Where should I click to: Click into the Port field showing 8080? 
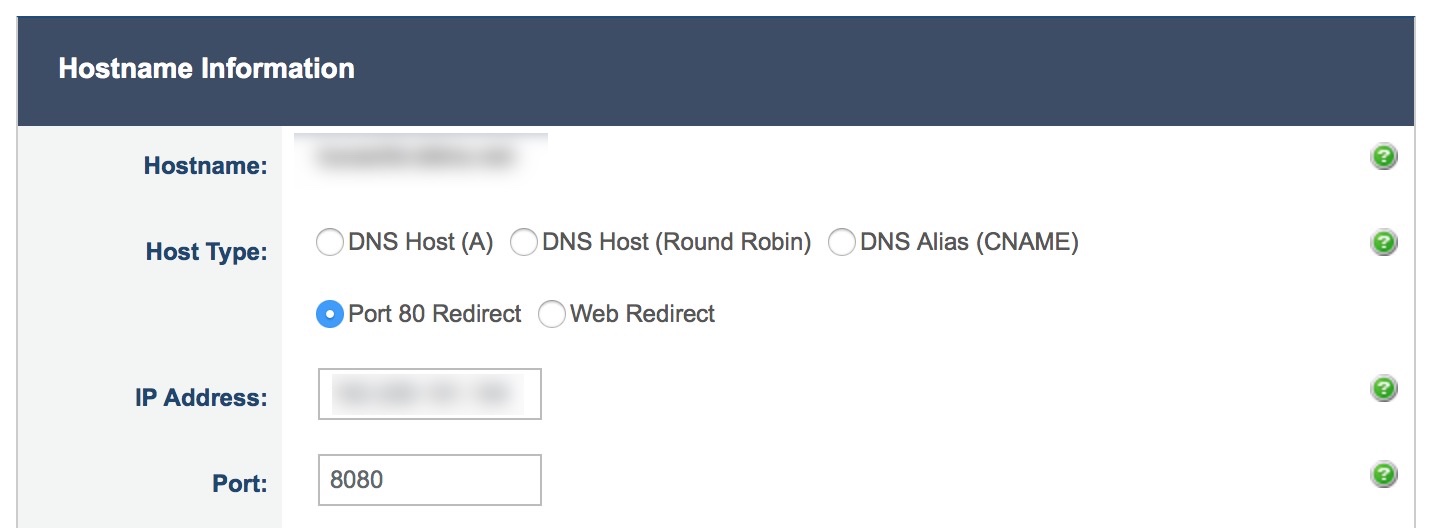pos(429,480)
